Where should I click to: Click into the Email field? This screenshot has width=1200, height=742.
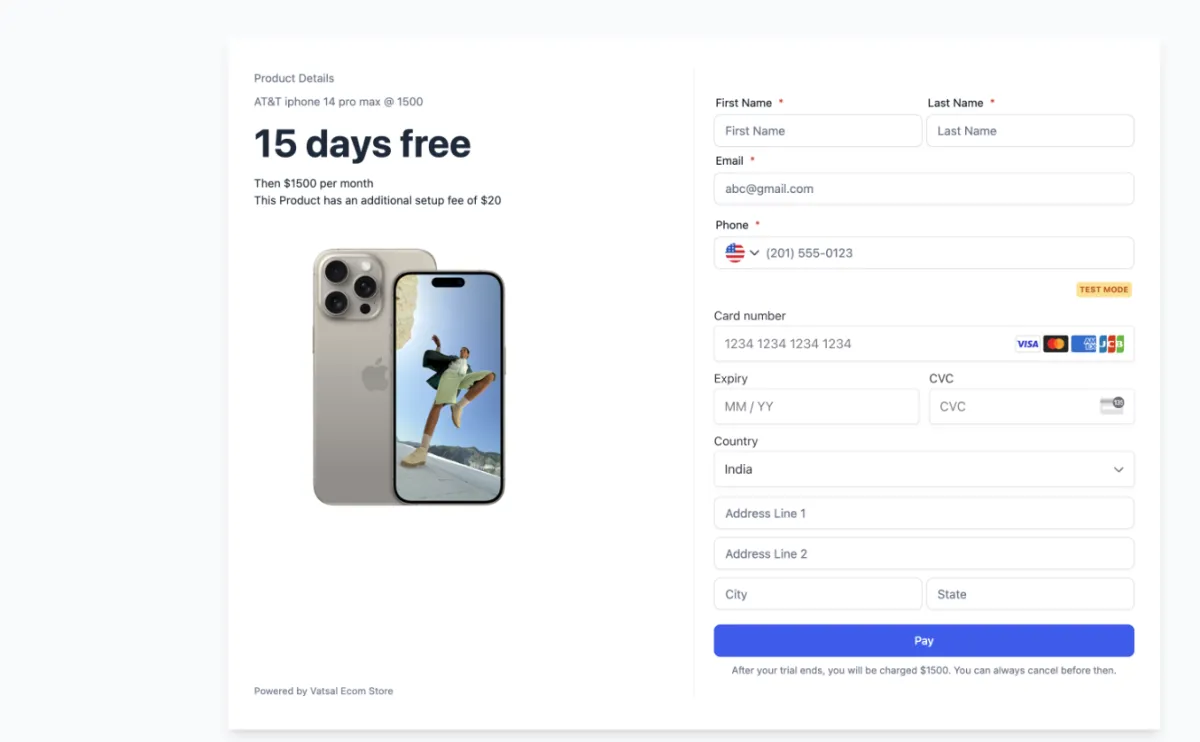click(924, 189)
